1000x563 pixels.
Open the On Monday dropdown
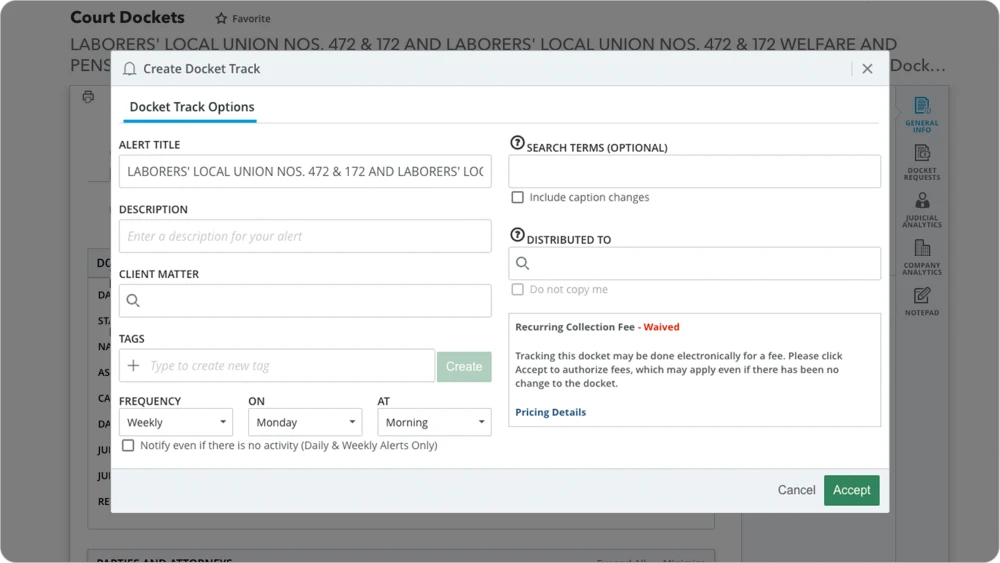pyautogui.click(x=305, y=422)
